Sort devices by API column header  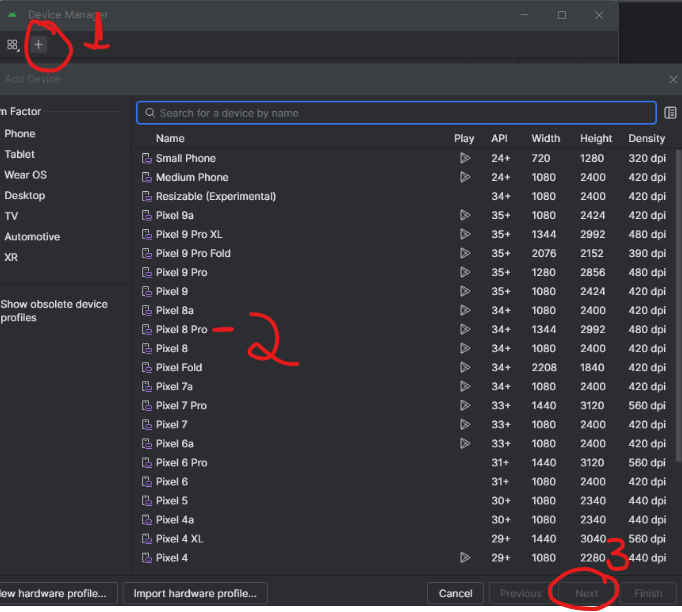(499, 139)
